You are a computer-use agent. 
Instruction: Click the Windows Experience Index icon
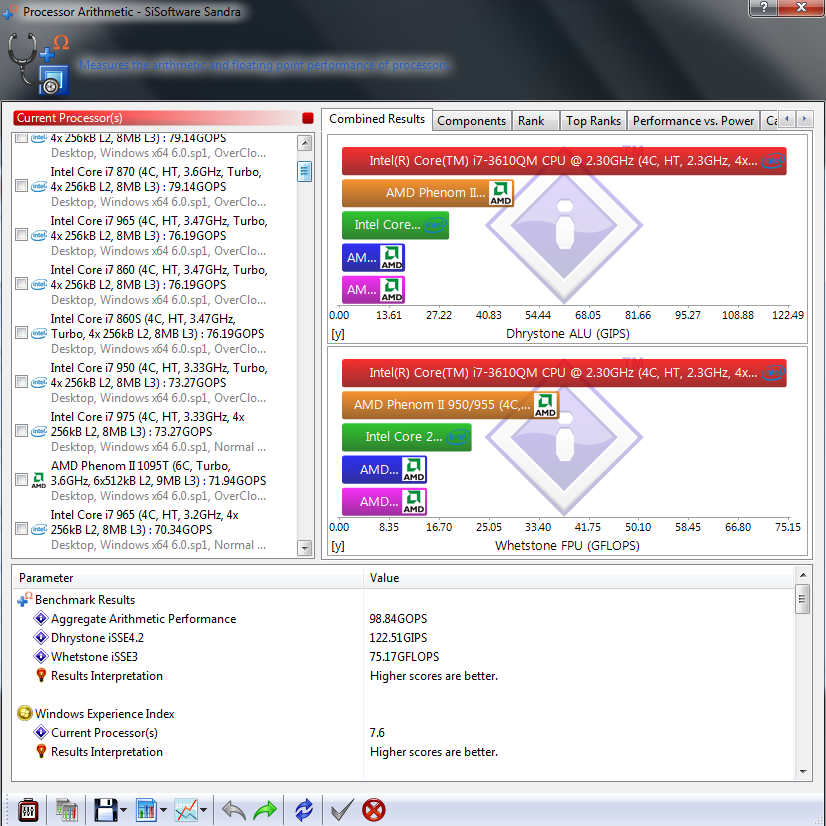25,713
